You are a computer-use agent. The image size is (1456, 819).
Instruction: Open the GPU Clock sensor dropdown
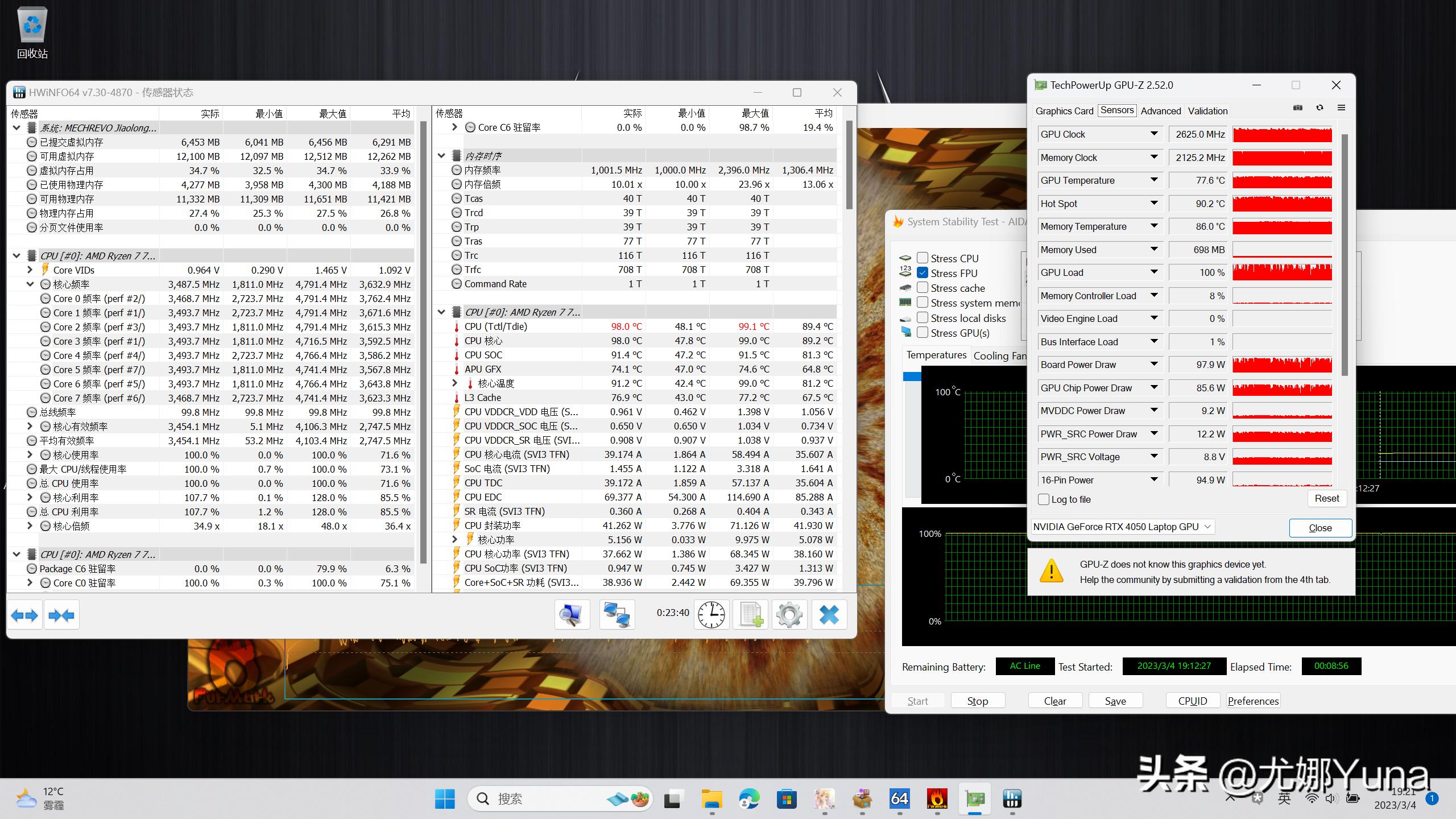[1154, 134]
